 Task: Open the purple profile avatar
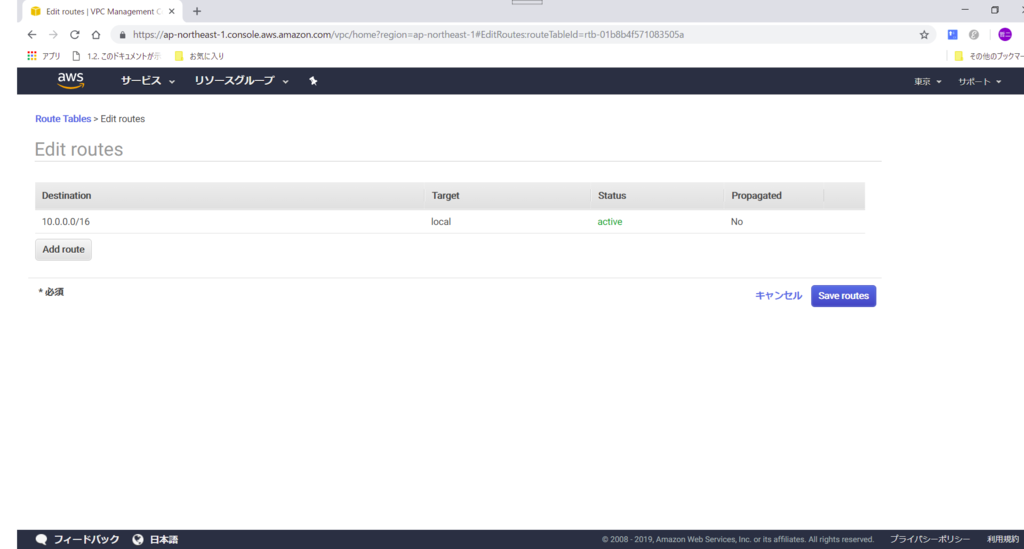pyautogui.click(x=1005, y=35)
